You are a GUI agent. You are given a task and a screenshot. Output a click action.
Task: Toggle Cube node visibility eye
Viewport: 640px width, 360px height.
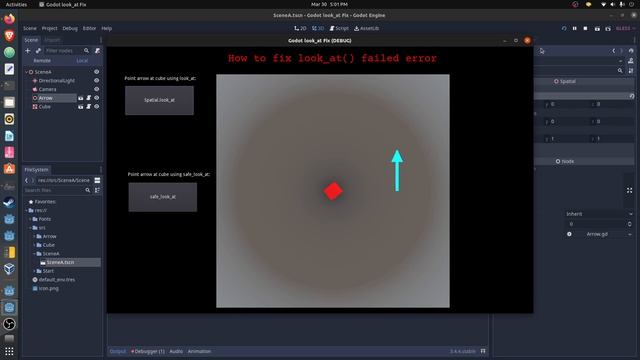(97, 107)
